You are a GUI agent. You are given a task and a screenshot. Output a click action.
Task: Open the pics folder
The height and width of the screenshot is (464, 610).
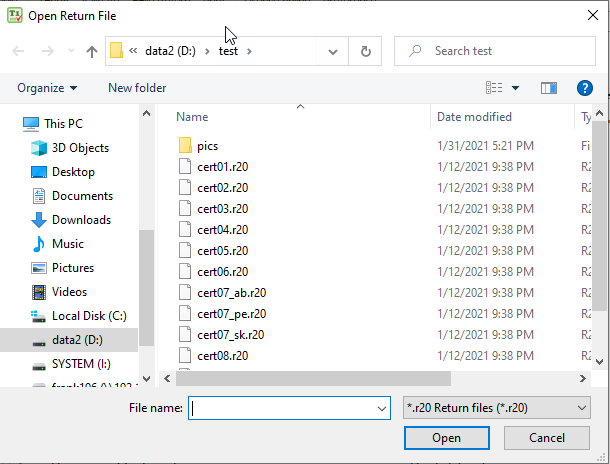(x=207, y=146)
